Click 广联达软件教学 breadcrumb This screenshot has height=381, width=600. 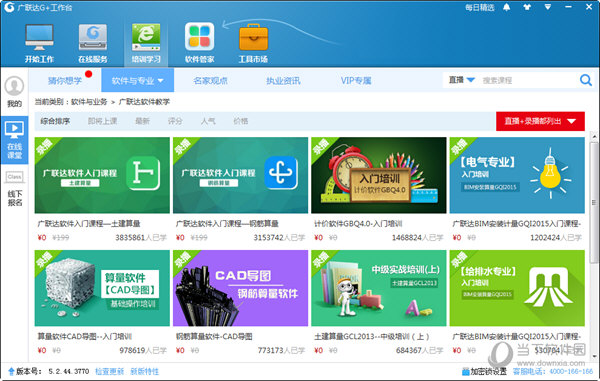coord(144,102)
